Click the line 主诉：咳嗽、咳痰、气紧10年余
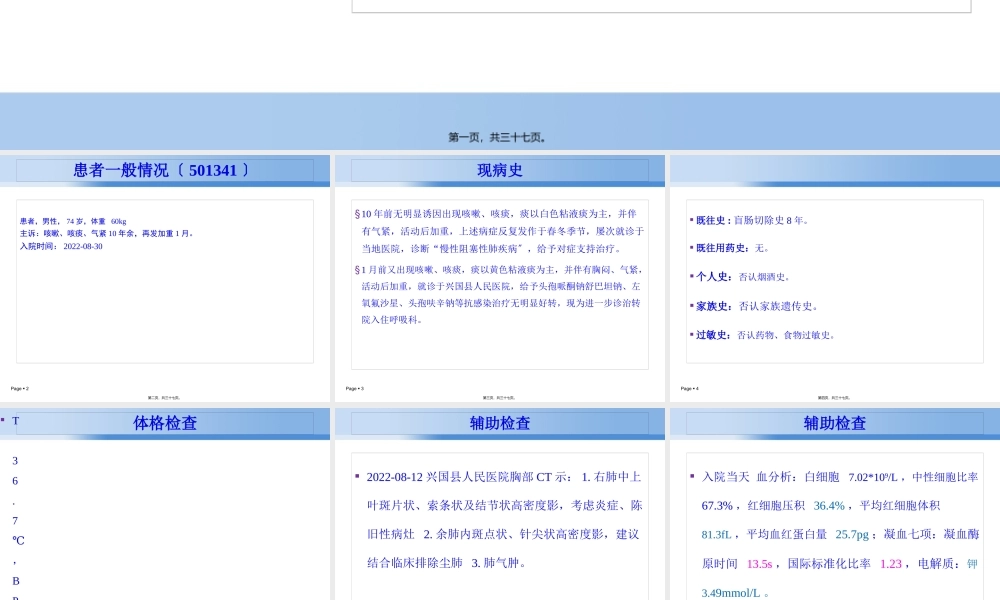1000x600 pixels. coord(107,233)
